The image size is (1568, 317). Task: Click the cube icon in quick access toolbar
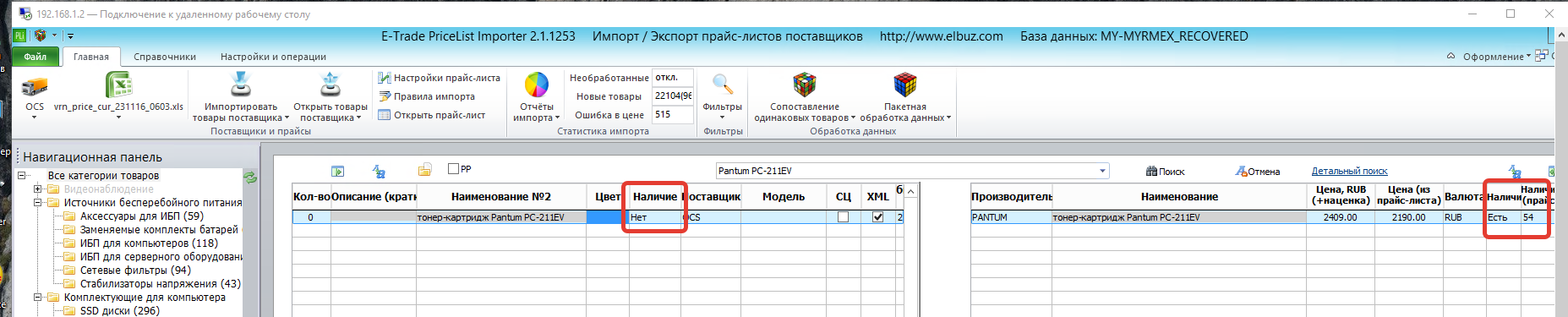coord(40,36)
